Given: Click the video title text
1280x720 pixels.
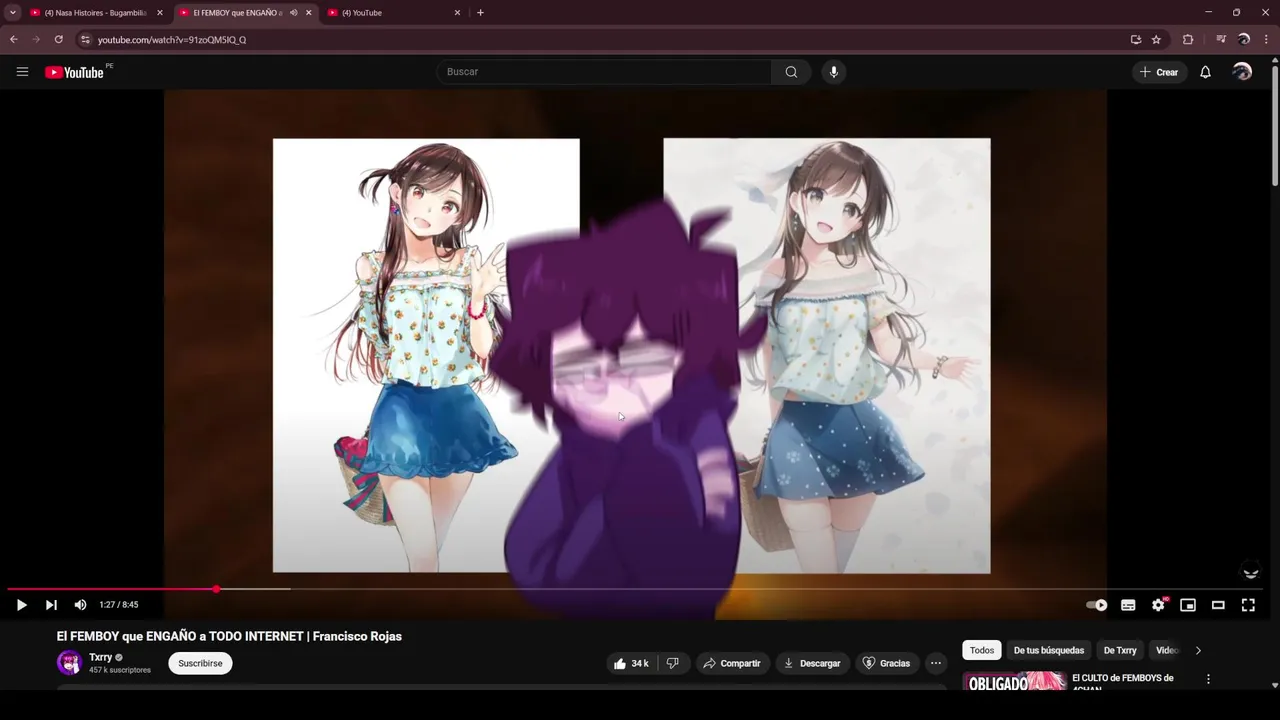Looking at the screenshot, I should 229,637.
